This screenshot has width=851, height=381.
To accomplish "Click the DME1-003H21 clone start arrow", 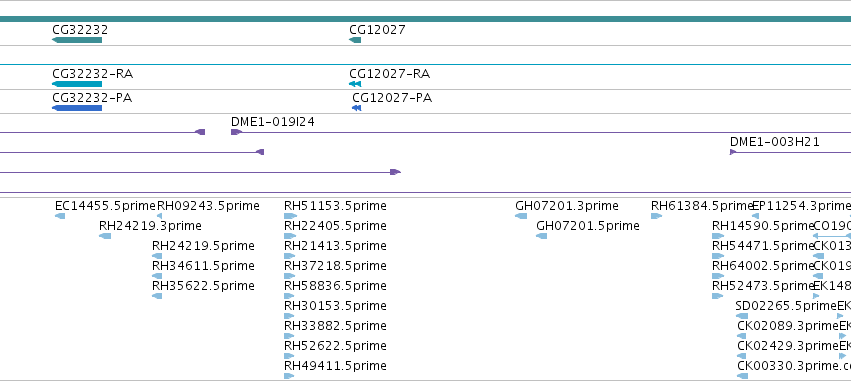I will tap(733, 152).
